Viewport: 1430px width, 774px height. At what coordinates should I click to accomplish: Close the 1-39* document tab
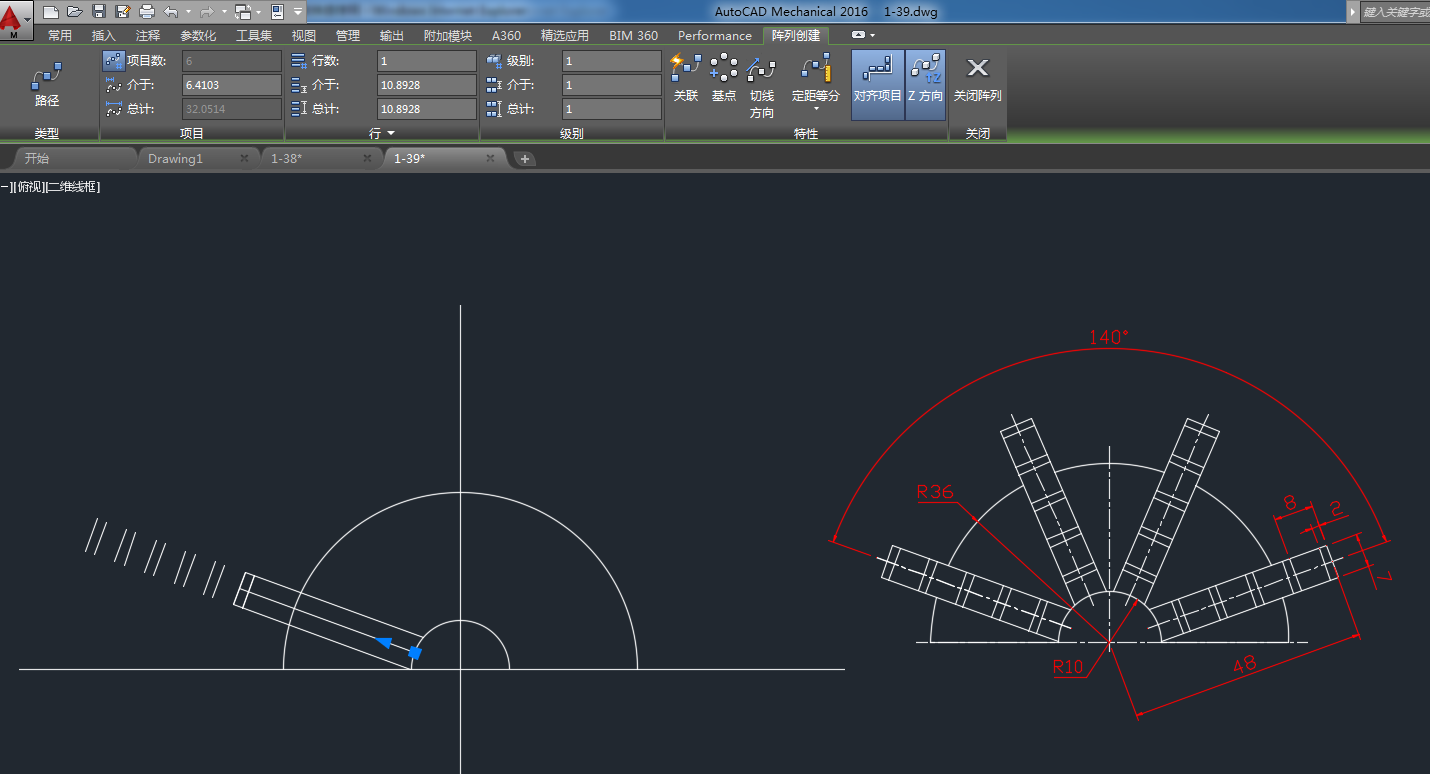click(x=490, y=158)
